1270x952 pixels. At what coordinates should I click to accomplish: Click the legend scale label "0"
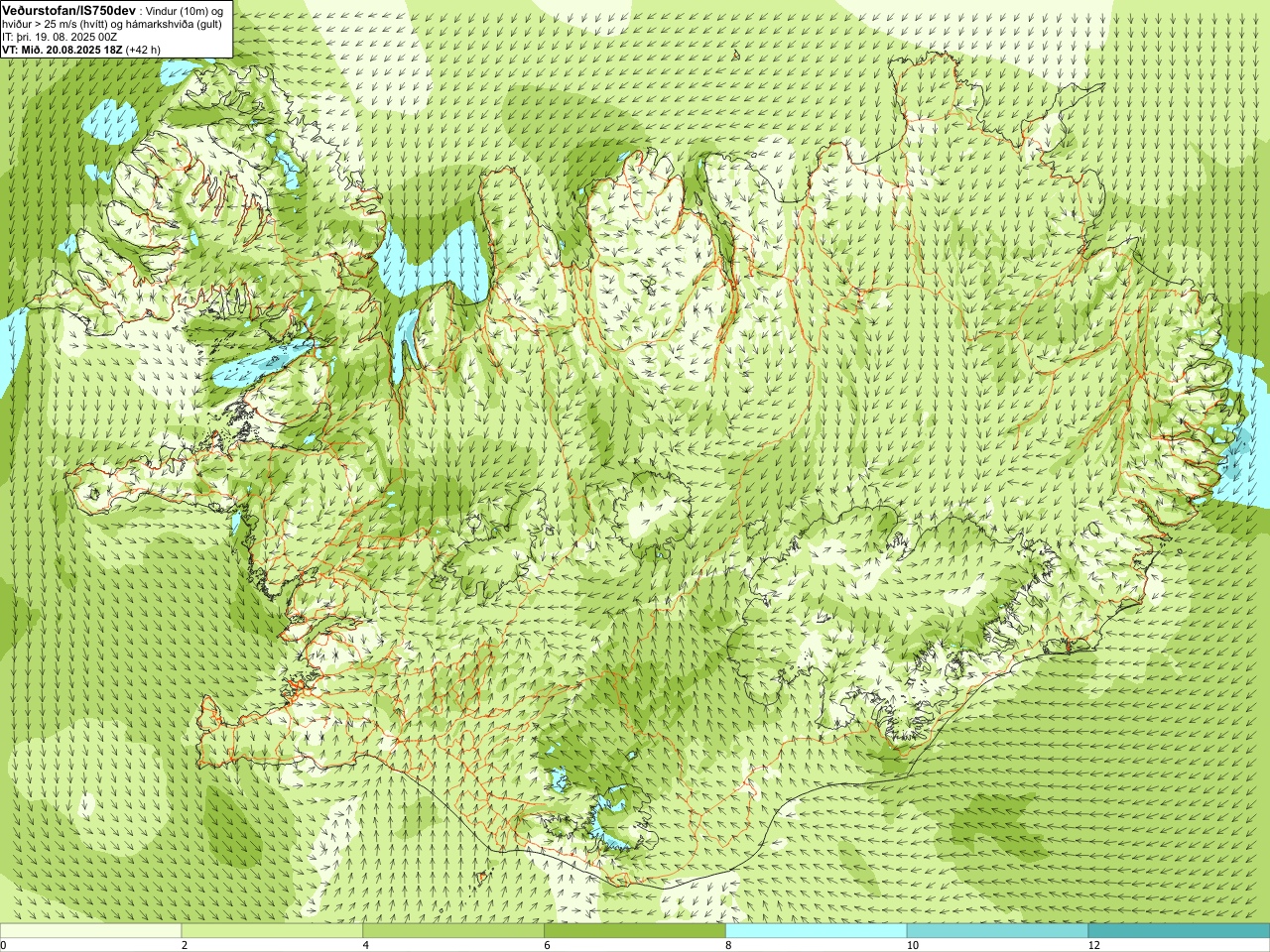3,945
